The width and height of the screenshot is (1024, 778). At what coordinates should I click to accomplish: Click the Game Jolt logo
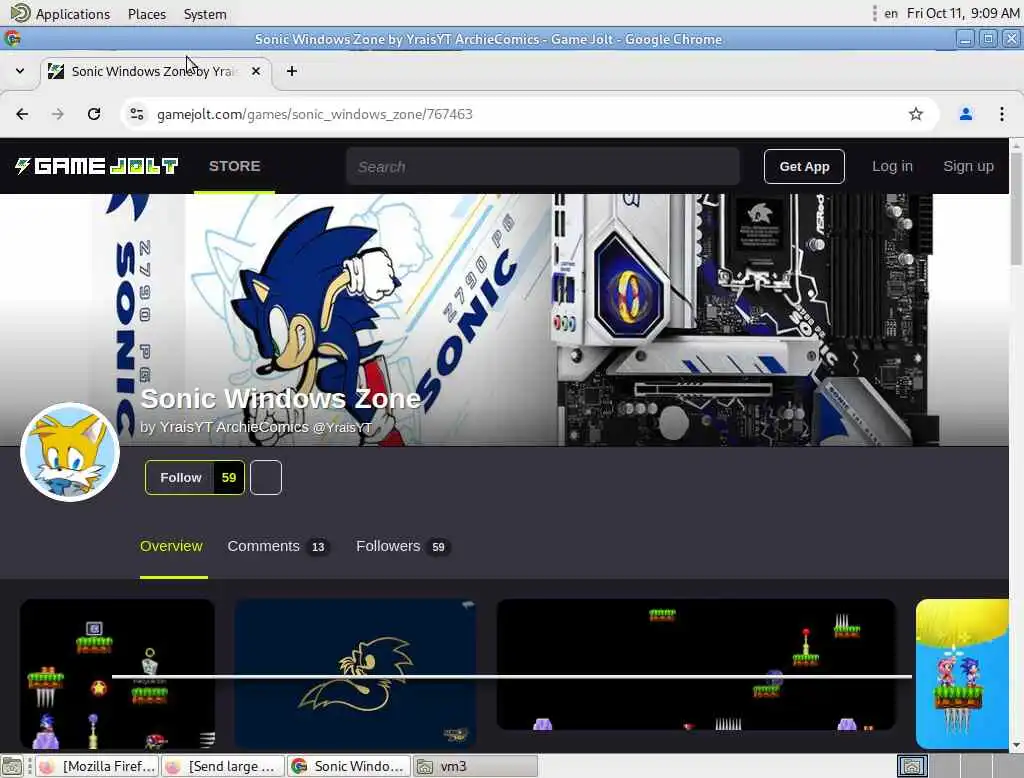pyautogui.click(x=97, y=166)
